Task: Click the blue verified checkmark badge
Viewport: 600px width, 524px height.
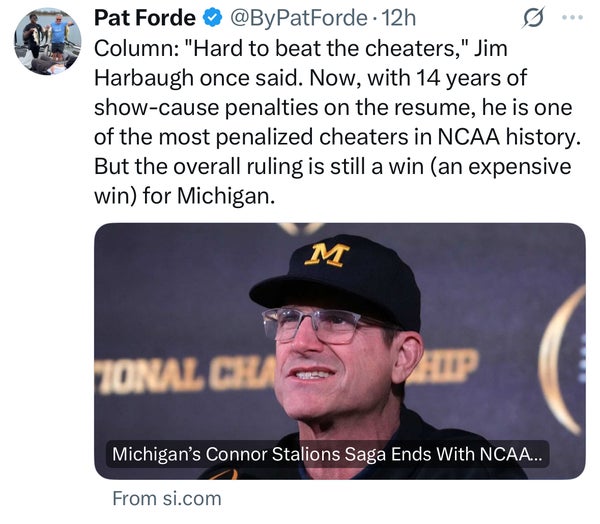Action: 212,18
